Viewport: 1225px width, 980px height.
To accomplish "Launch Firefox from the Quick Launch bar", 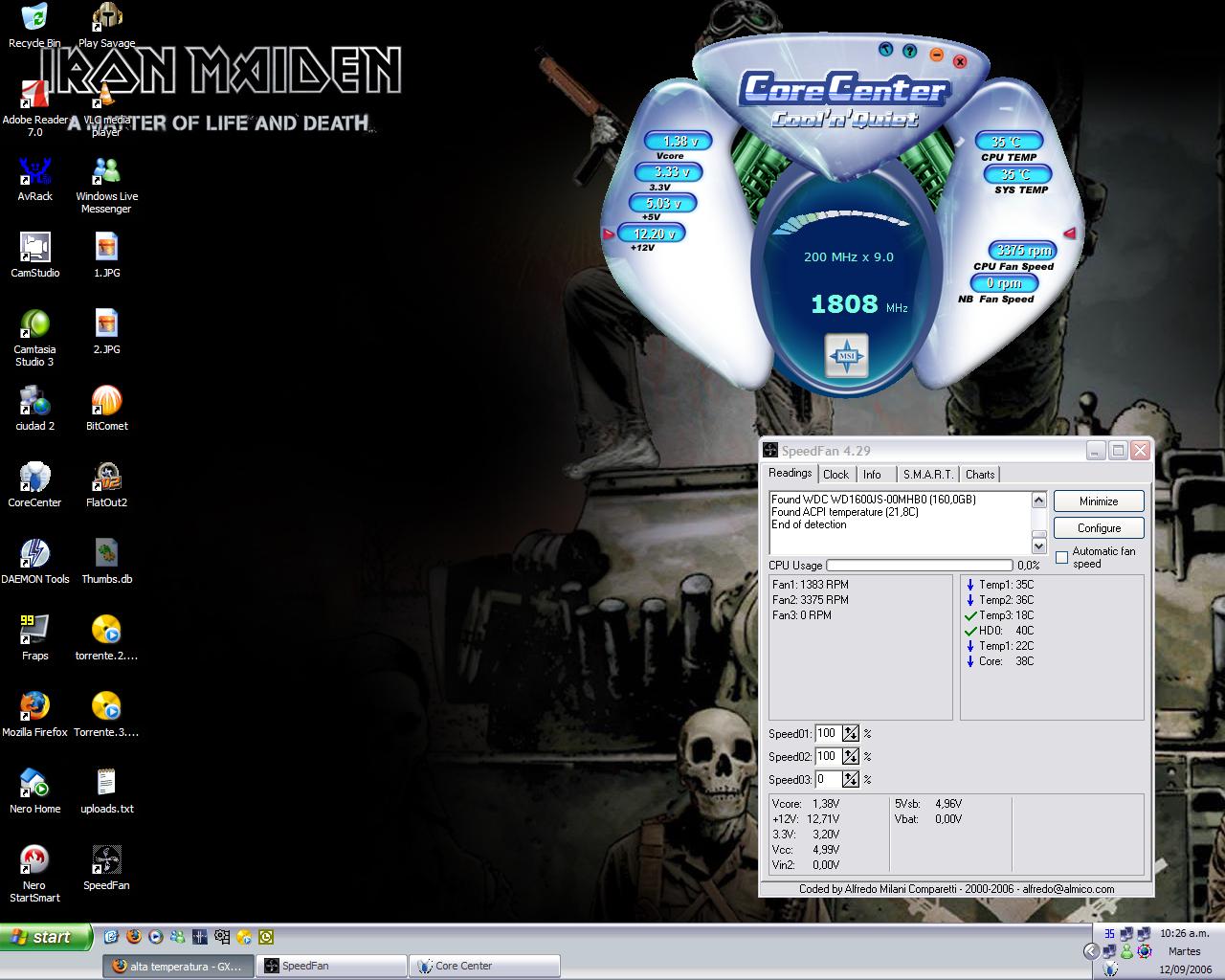I will pyautogui.click(x=133, y=937).
